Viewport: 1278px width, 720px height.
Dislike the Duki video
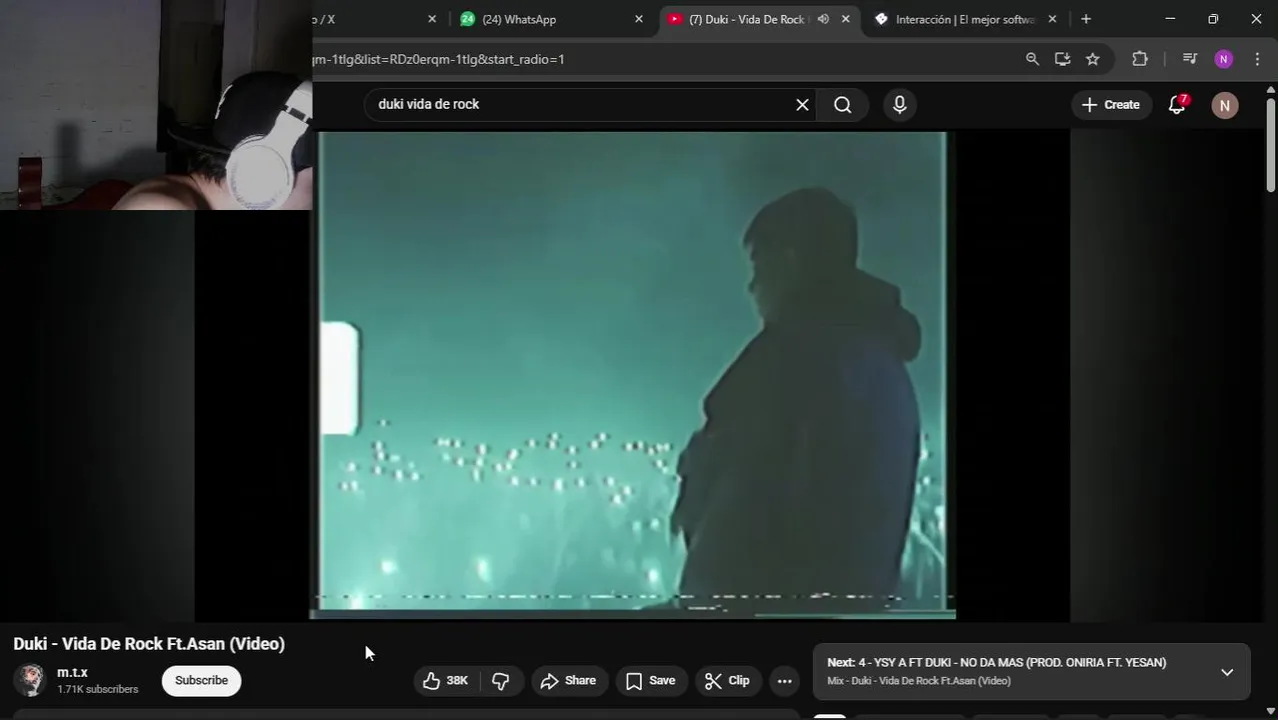pyautogui.click(x=501, y=681)
